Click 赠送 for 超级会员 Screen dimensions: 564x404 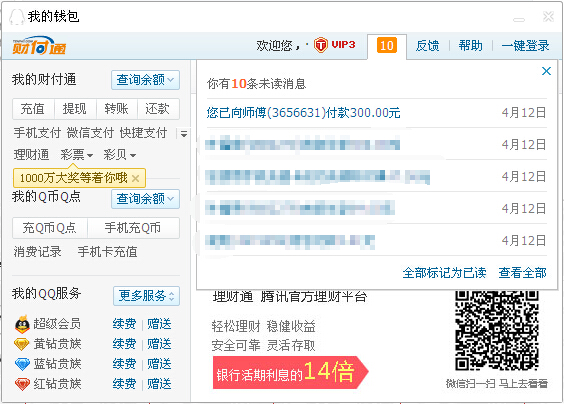159,324
